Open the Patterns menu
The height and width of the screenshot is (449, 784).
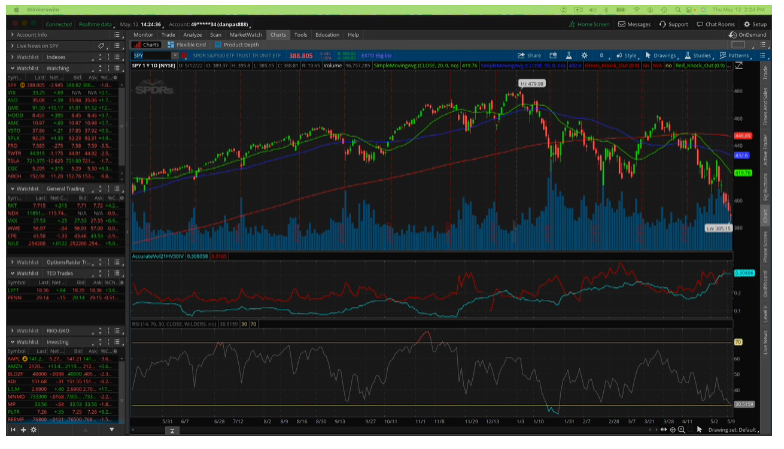point(734,56)
